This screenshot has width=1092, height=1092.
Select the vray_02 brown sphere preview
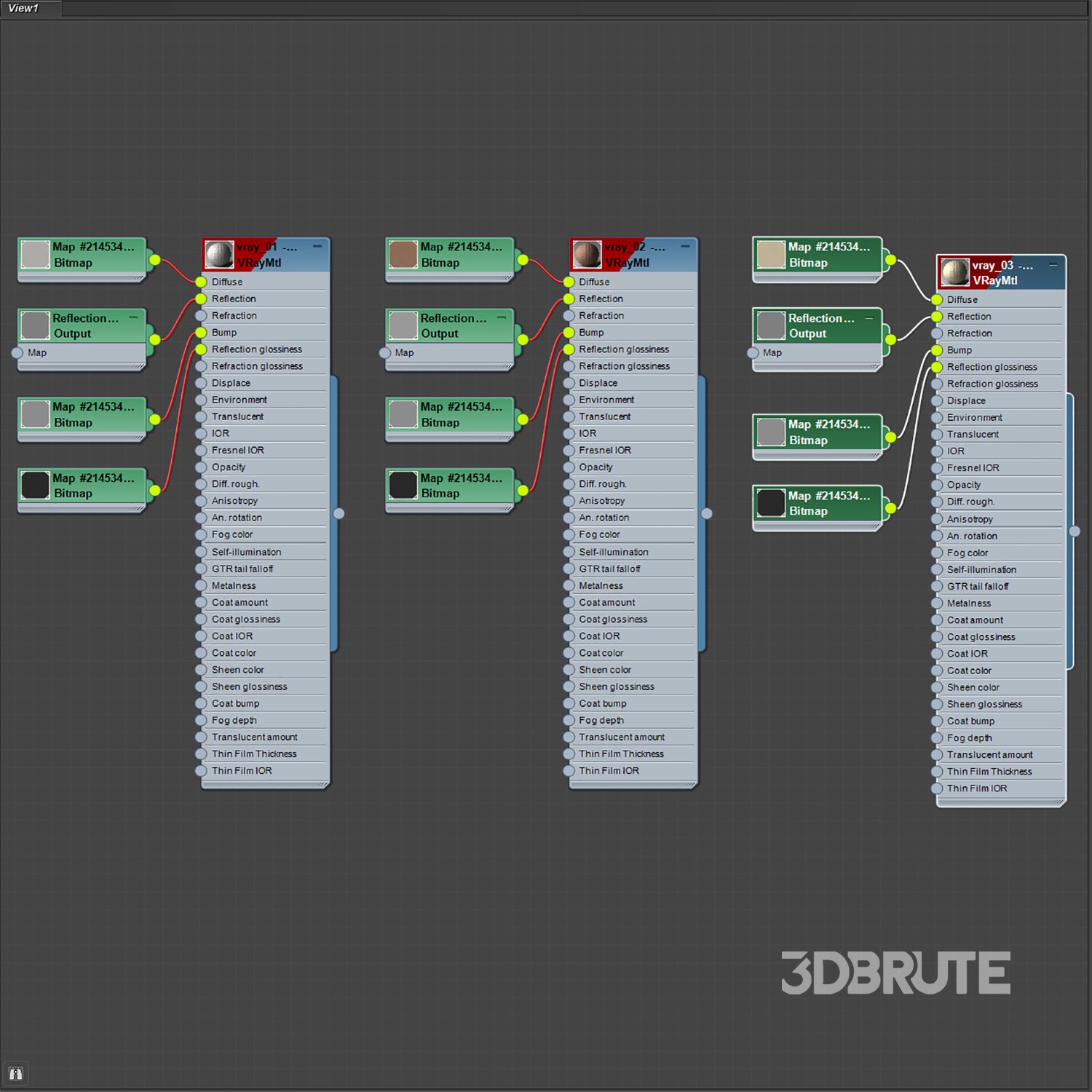coord(586,254)
